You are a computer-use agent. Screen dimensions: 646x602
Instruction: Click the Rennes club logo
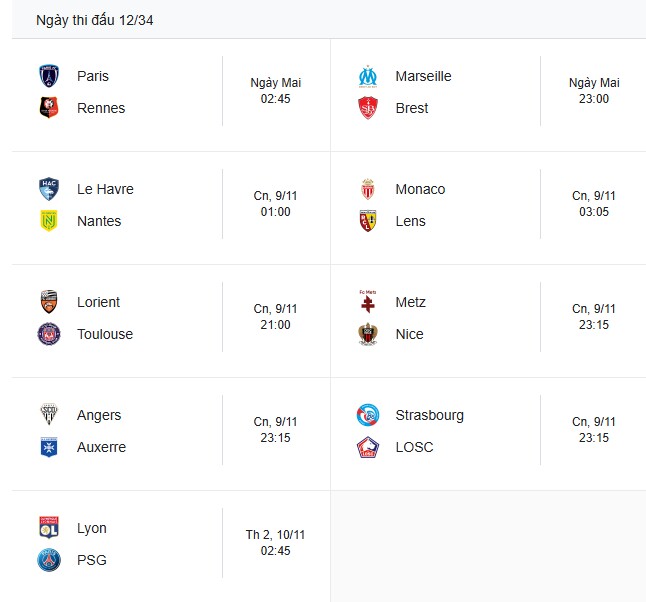tap(49, 108)
